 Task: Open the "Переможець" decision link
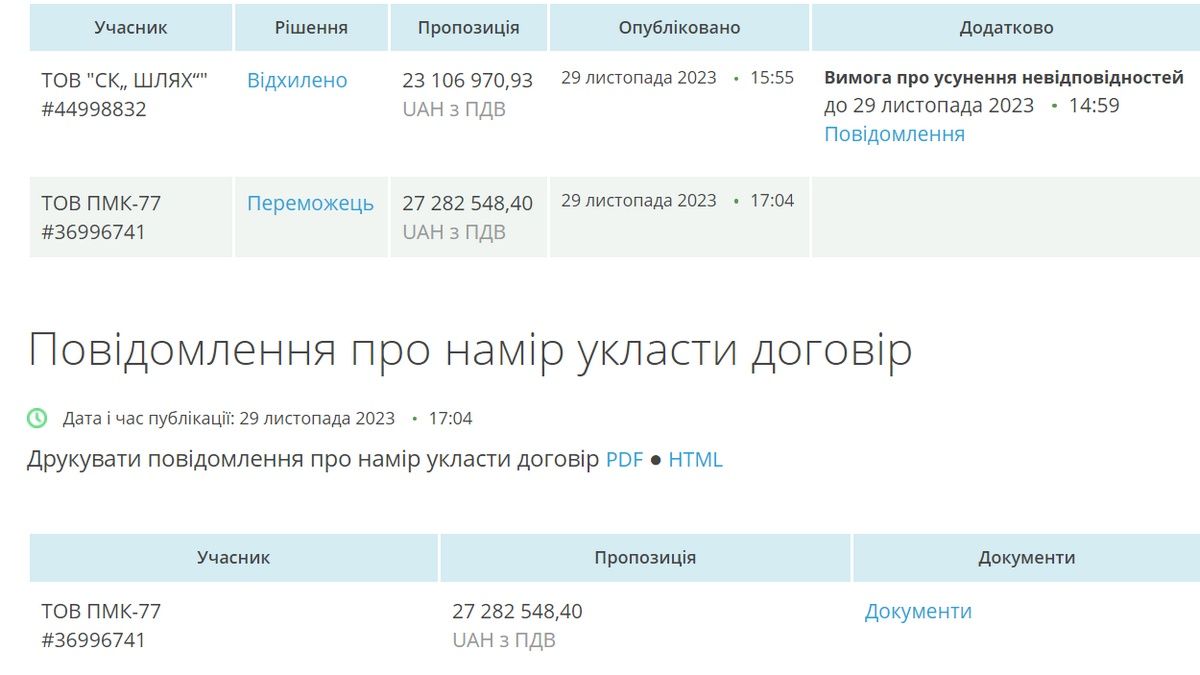pos(310,203)
